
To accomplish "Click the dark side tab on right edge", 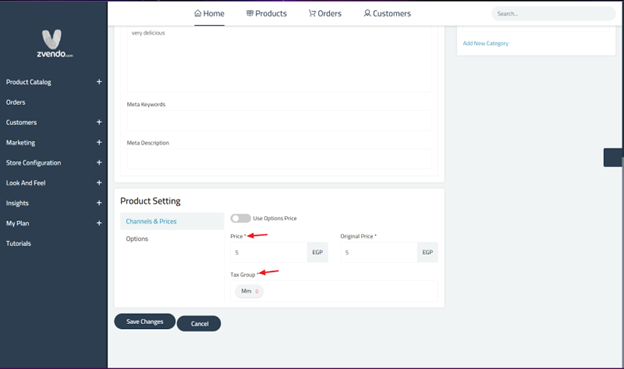I will coord(613,157).
